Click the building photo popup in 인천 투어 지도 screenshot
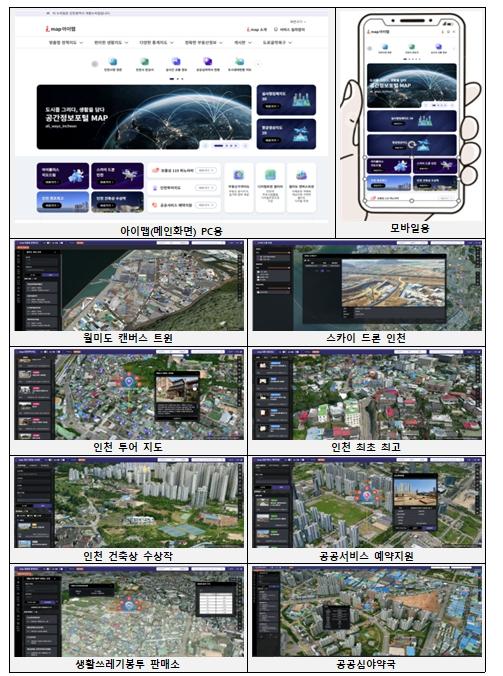Viewport: 503px width, 676px height. pos(177,396)
